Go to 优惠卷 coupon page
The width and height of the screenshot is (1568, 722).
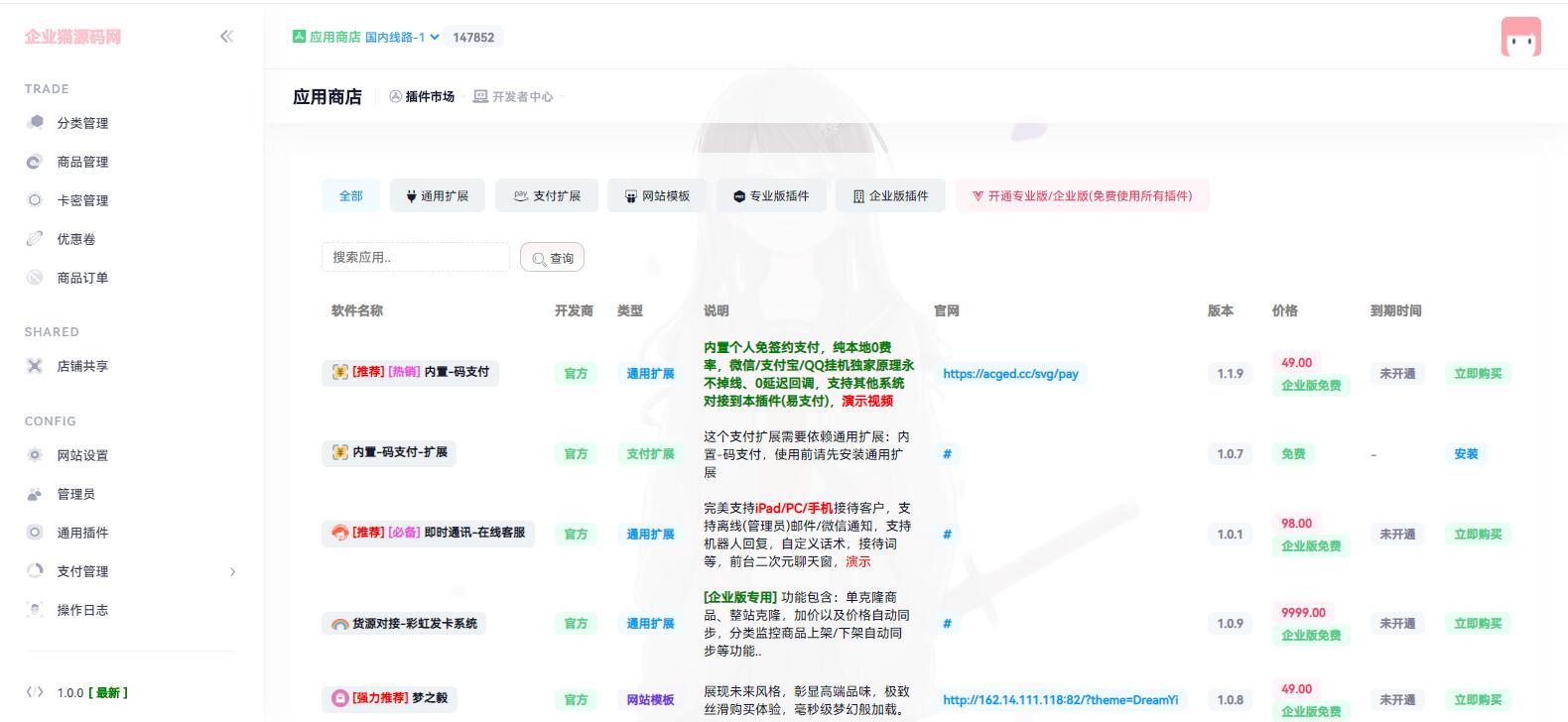click(x=75, y=239)
